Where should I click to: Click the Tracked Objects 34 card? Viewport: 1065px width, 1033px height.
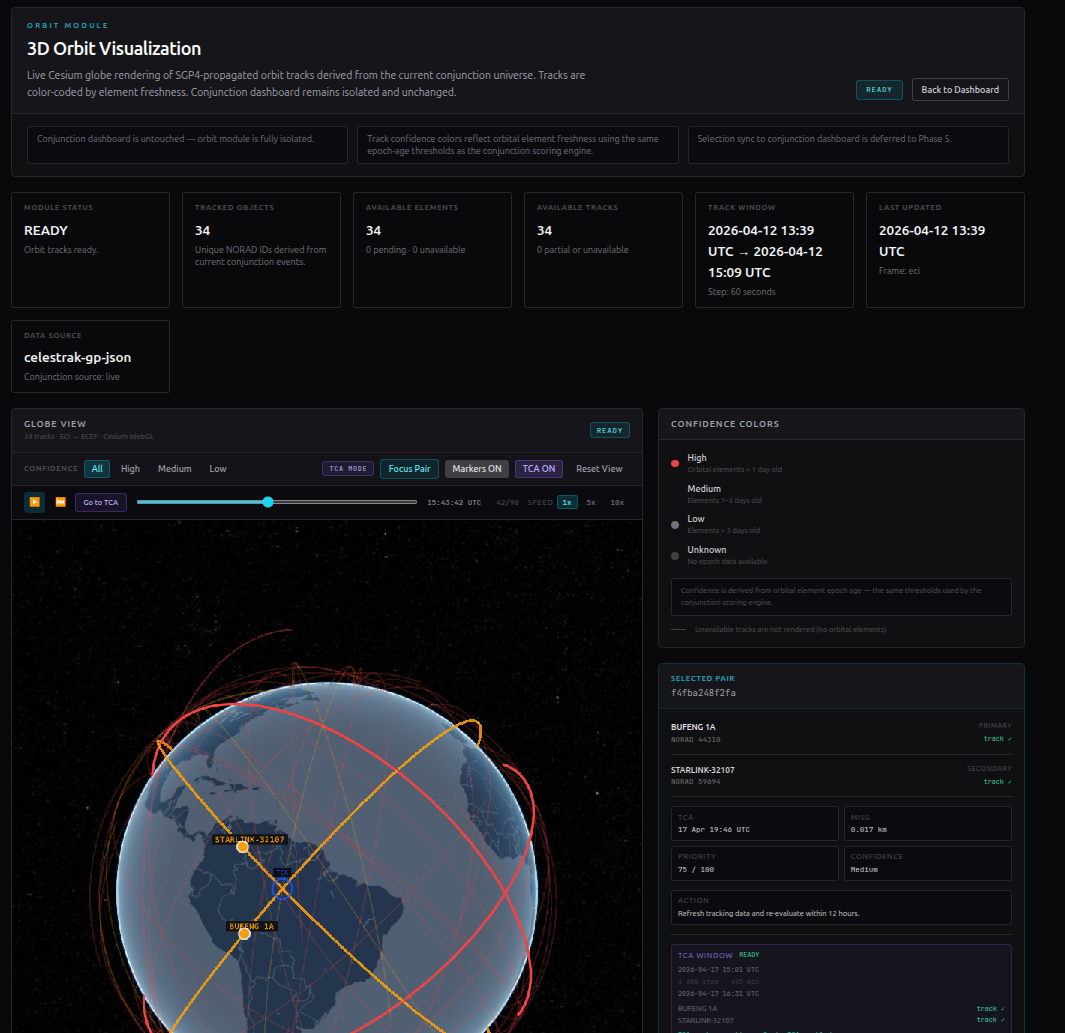[261, 250]
